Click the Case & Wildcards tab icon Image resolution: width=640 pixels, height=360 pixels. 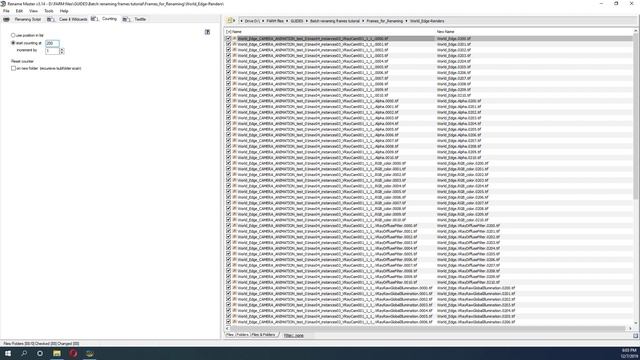(51, 19)
